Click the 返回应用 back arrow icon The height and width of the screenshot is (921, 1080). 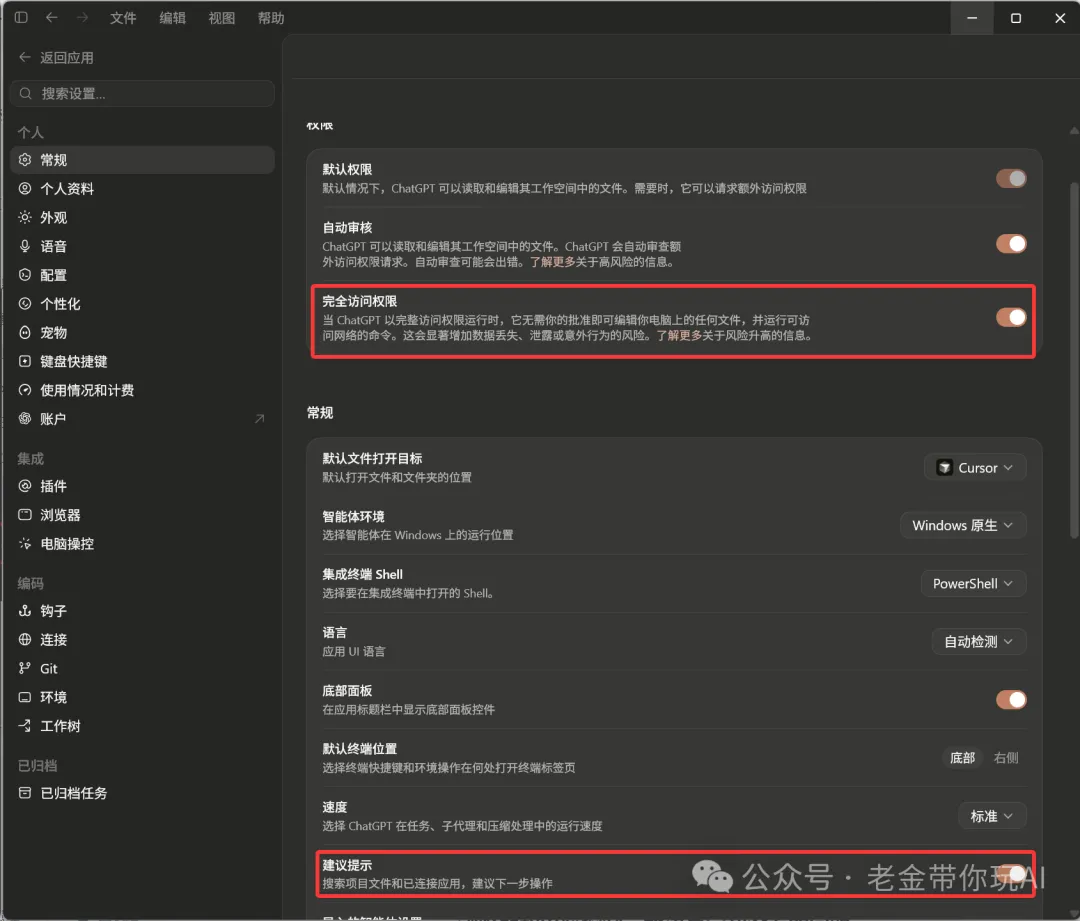(25, 57)
